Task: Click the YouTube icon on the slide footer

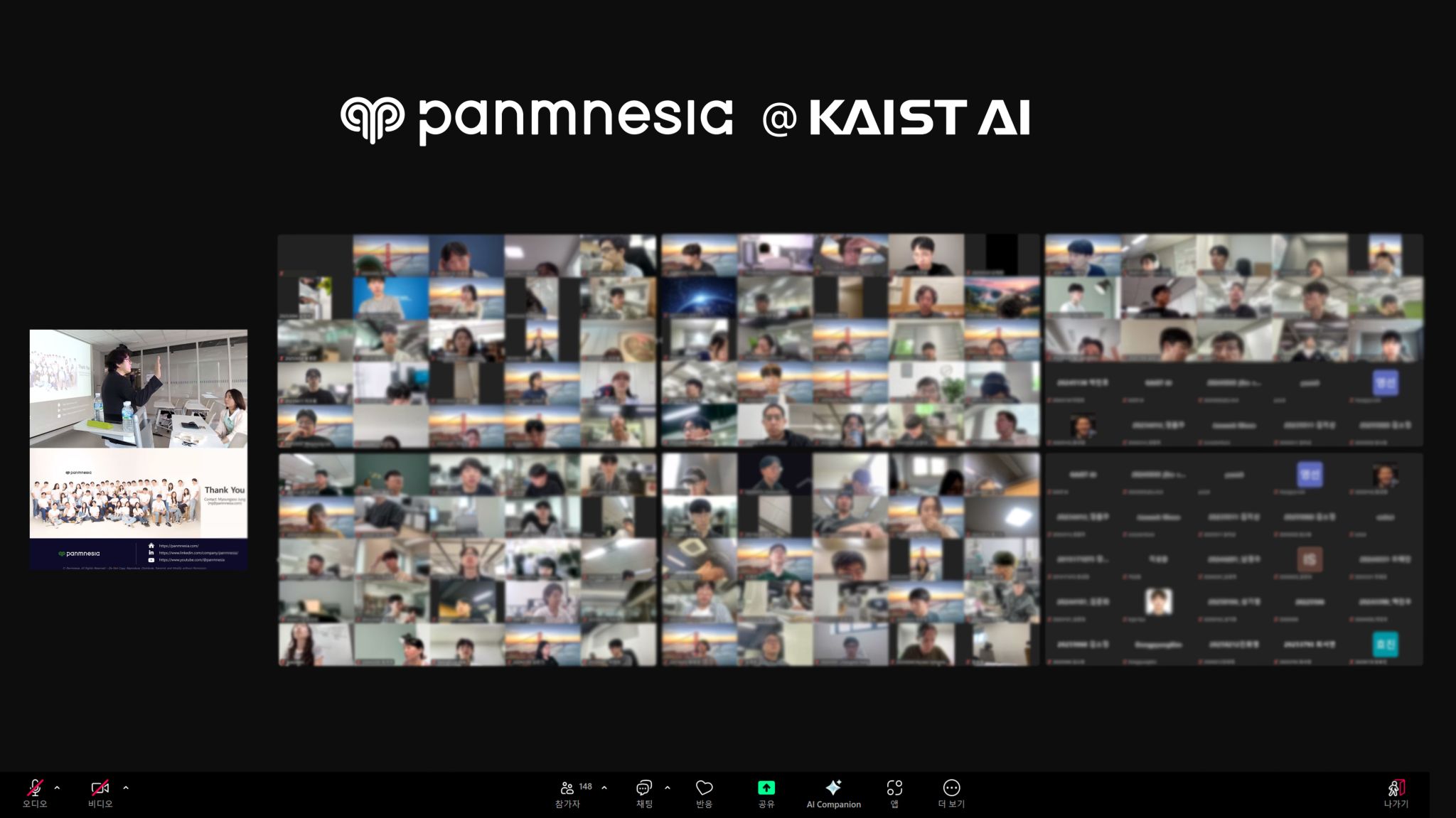Action: pos(151,560)
